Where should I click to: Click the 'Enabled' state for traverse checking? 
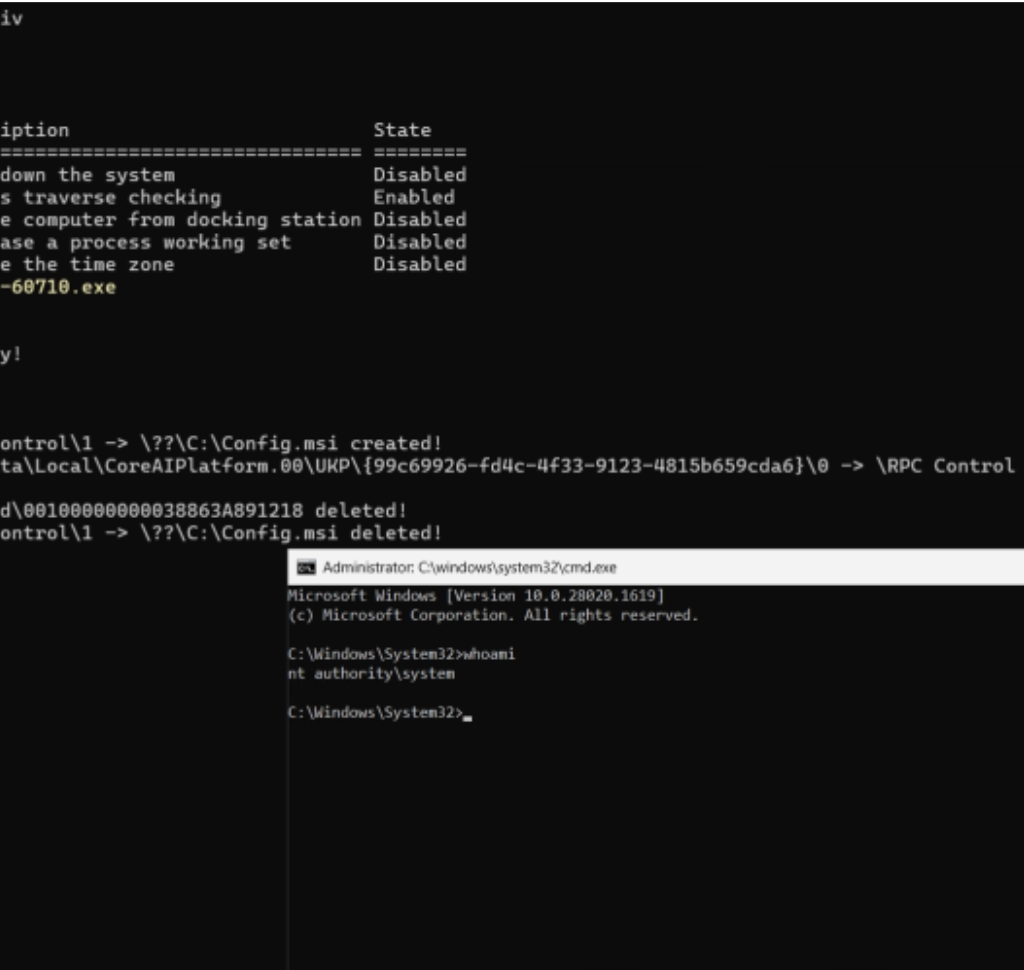coord(413,197)
